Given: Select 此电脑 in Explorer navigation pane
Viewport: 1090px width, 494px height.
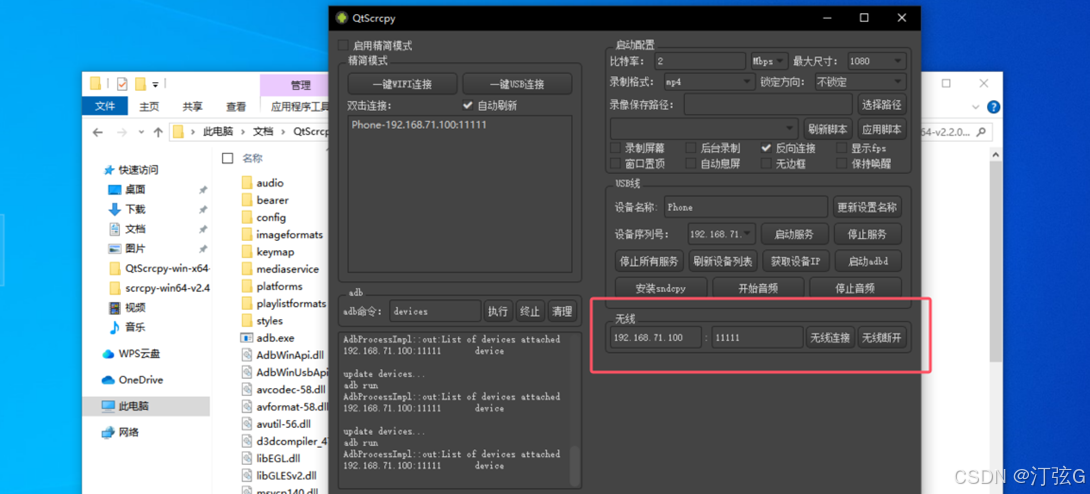Looking at the screenshot, I should [x=146, y=406].
